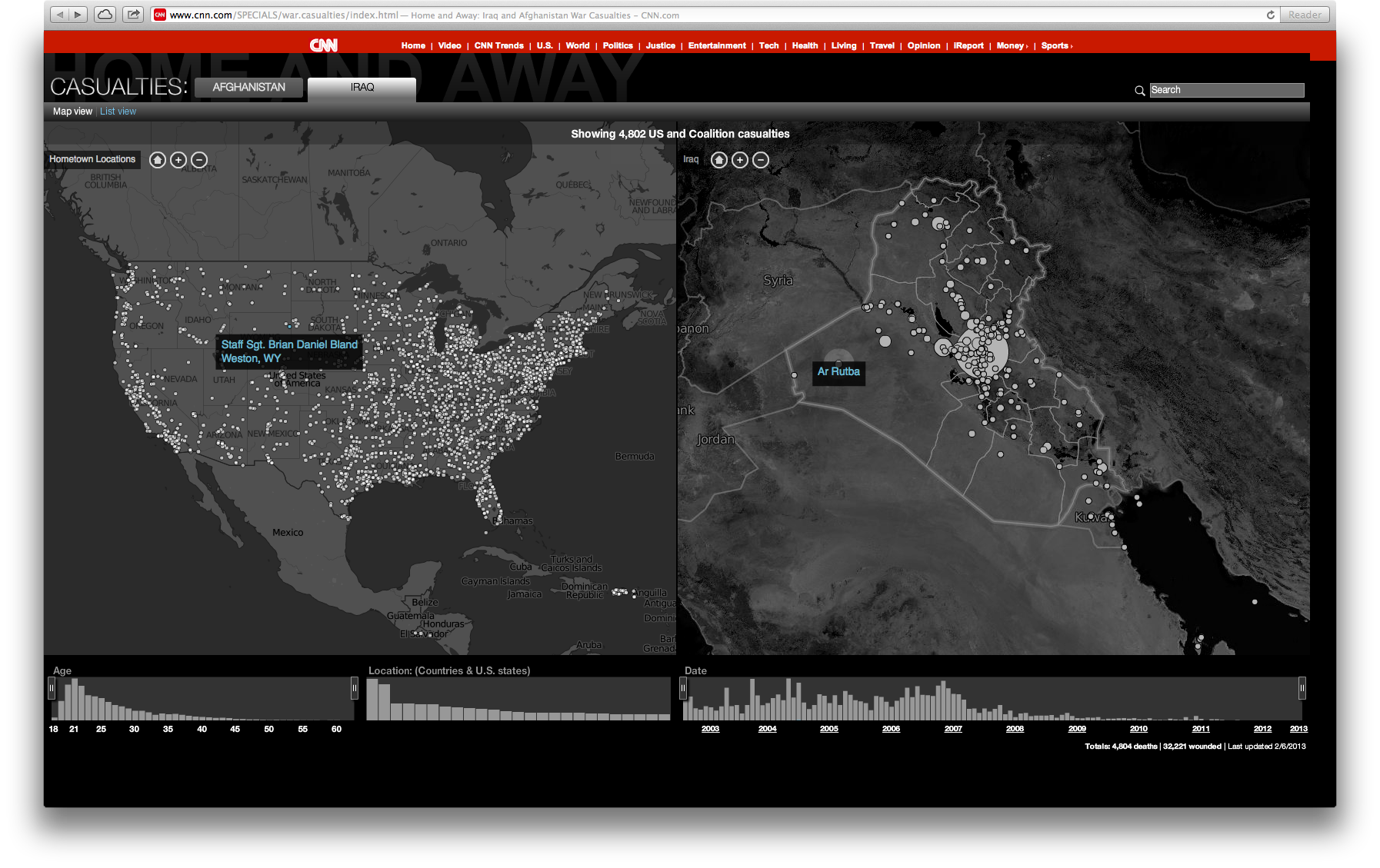Select the Iraq casualties tab

(x=362, y=88)
